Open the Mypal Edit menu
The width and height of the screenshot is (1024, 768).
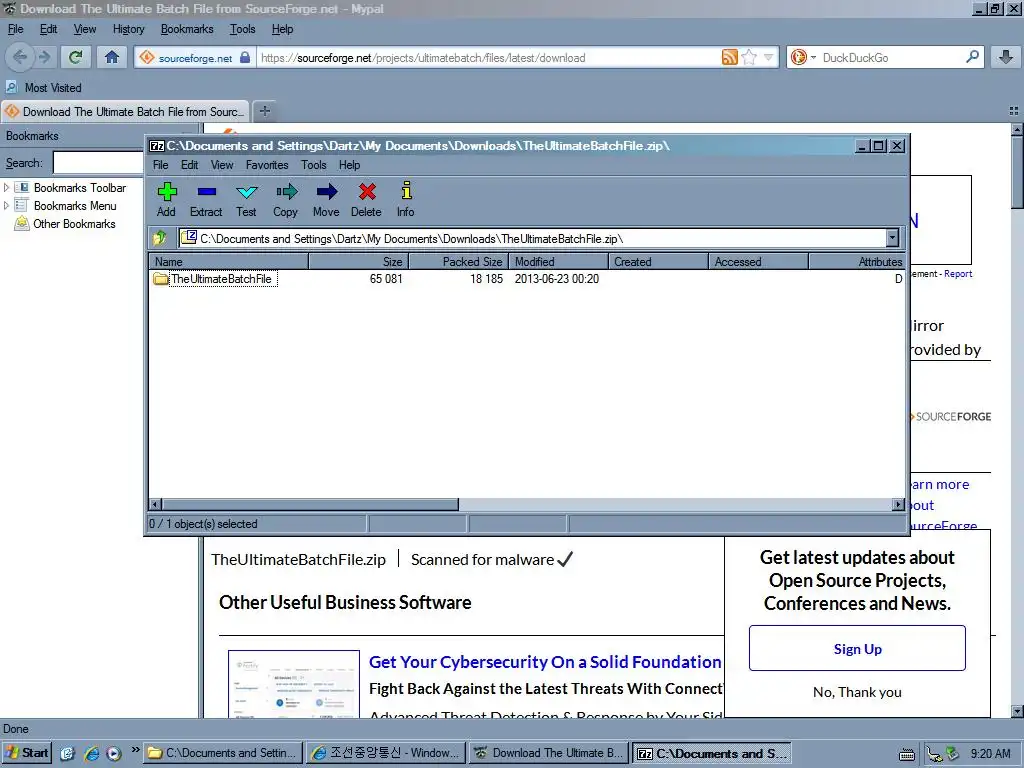coord(48,29)
